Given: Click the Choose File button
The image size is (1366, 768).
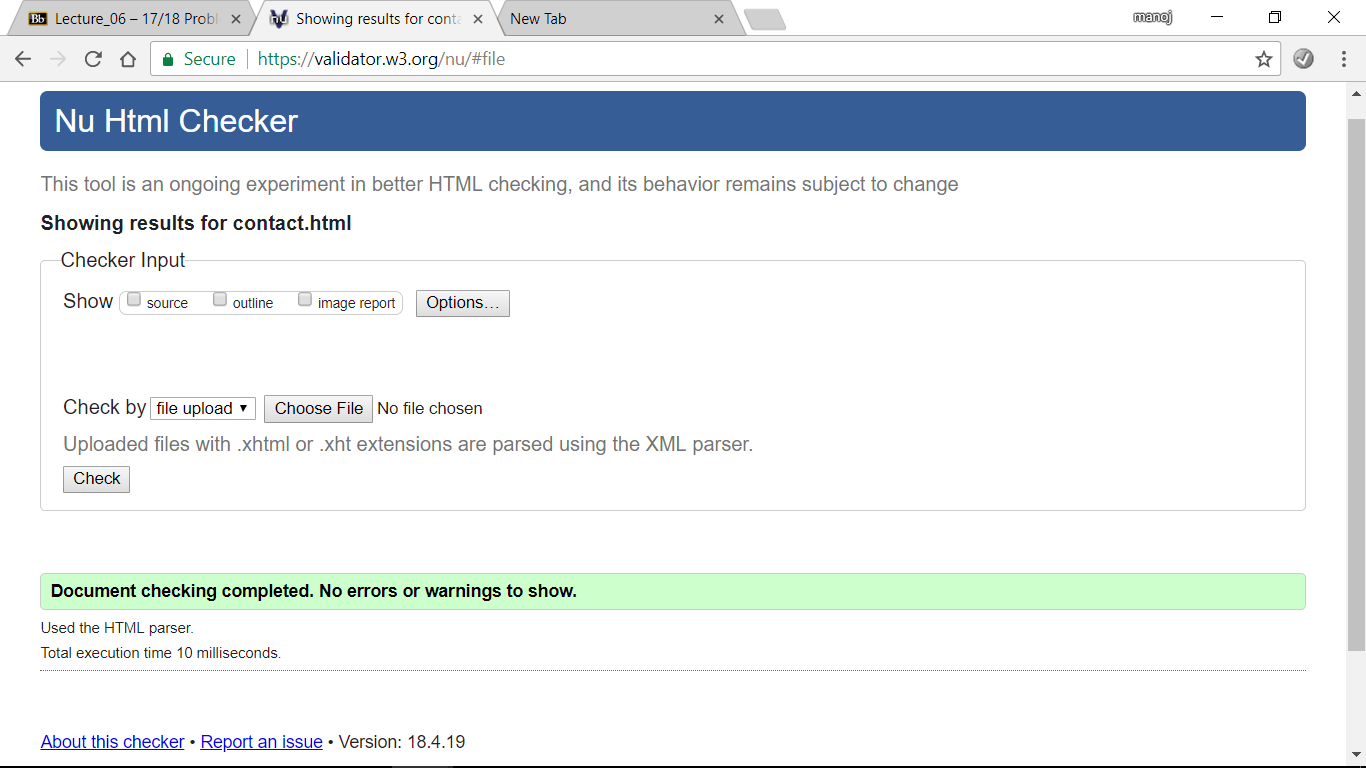Looking at the screenshot, I should [x=319, y=408].
